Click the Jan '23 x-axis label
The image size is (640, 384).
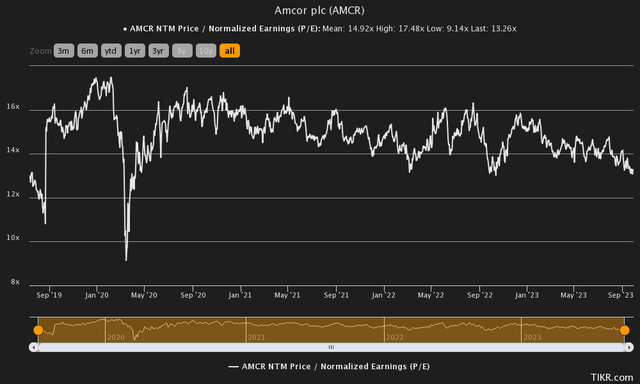tap(527, 295)
